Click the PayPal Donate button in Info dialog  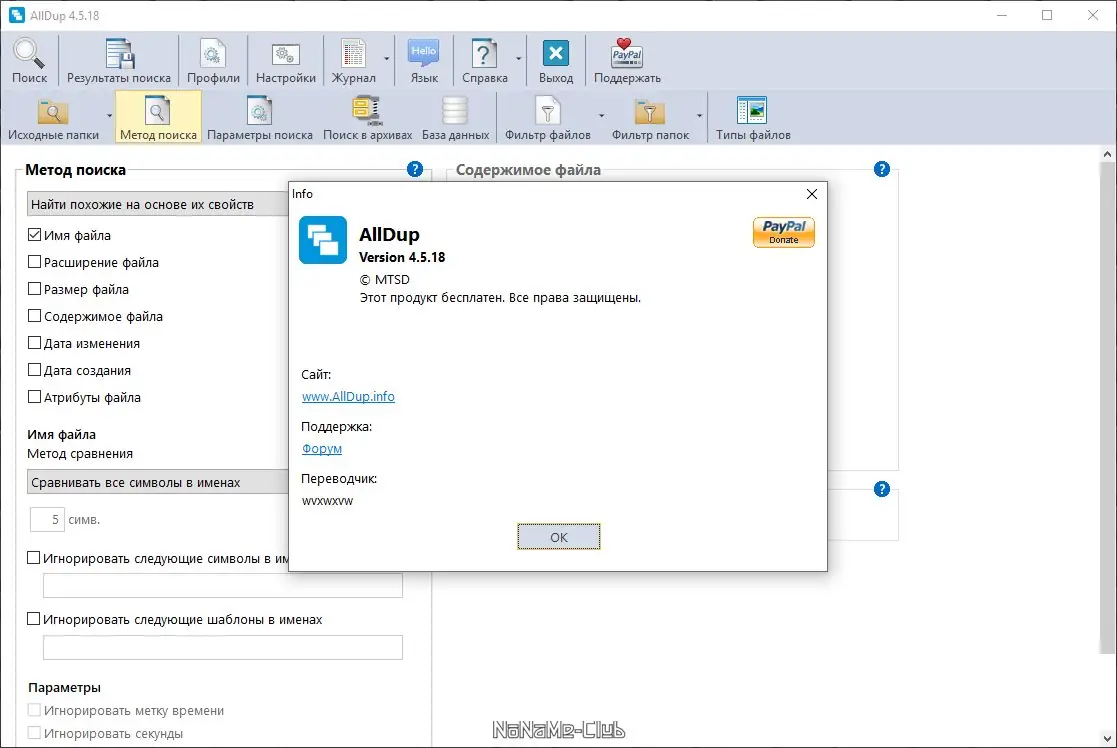[784, 232]
